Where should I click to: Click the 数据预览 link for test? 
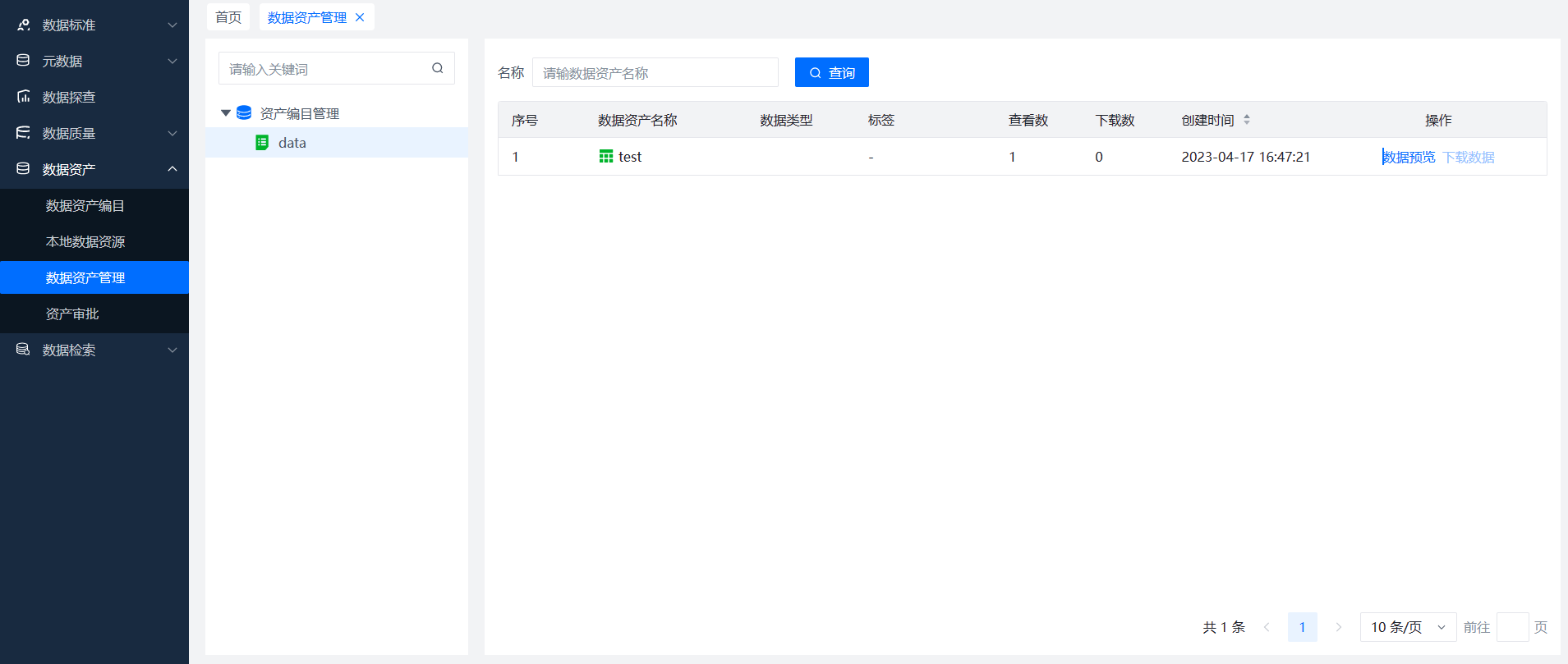pyautogui.click(x=1409, y=157)
